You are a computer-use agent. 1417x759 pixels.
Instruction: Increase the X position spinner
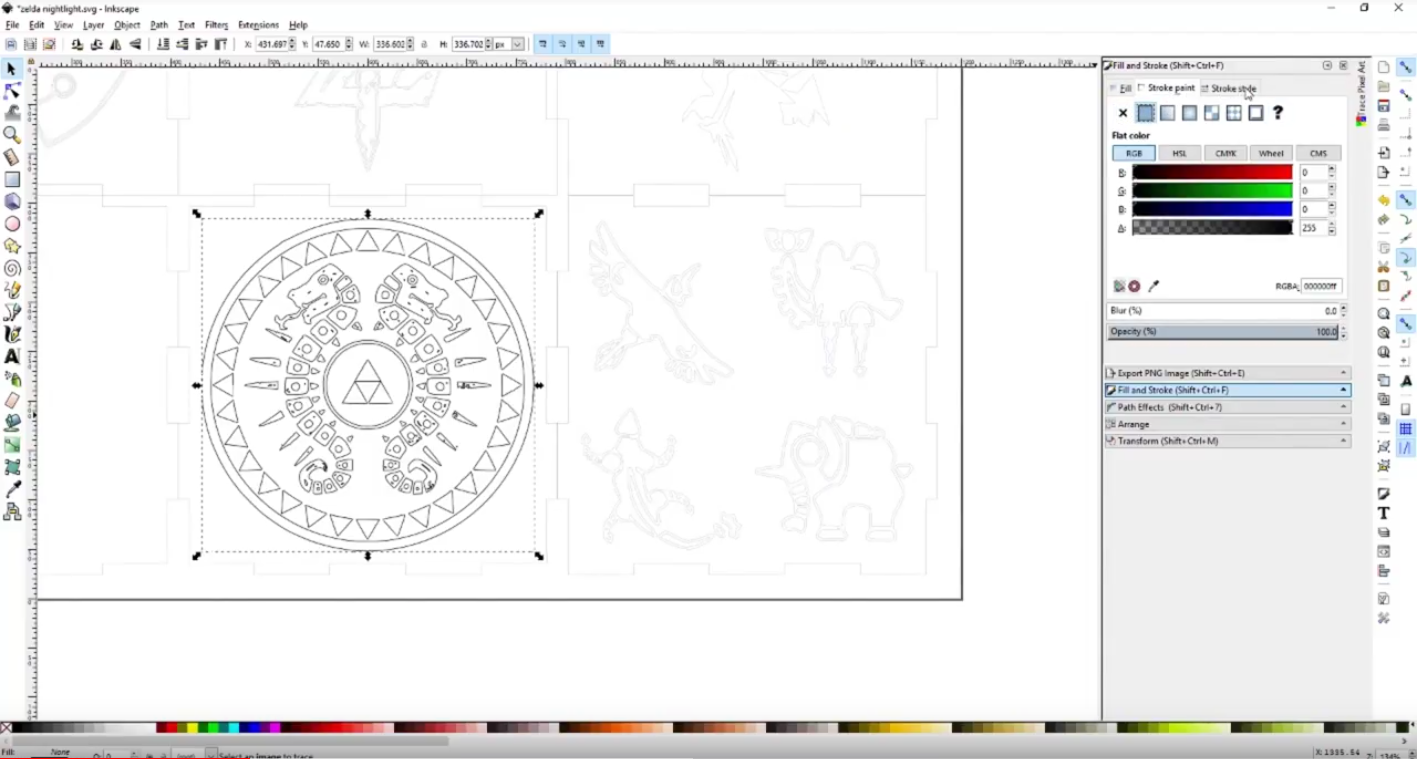pyautogui.click(x=292, y=41)
